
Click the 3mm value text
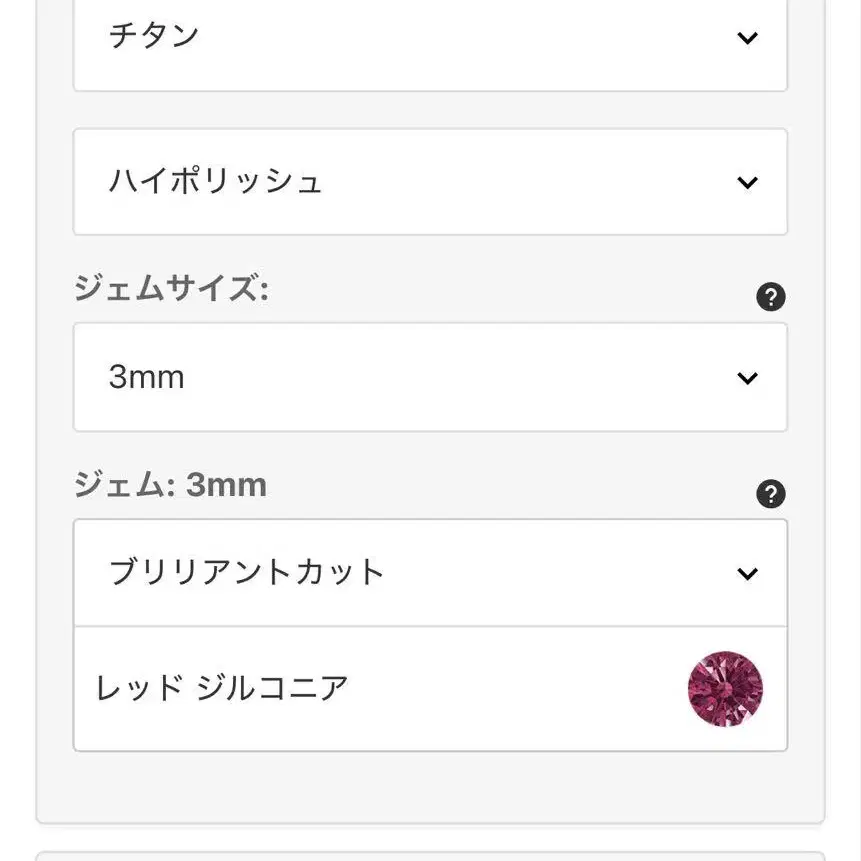coord(146,377)
